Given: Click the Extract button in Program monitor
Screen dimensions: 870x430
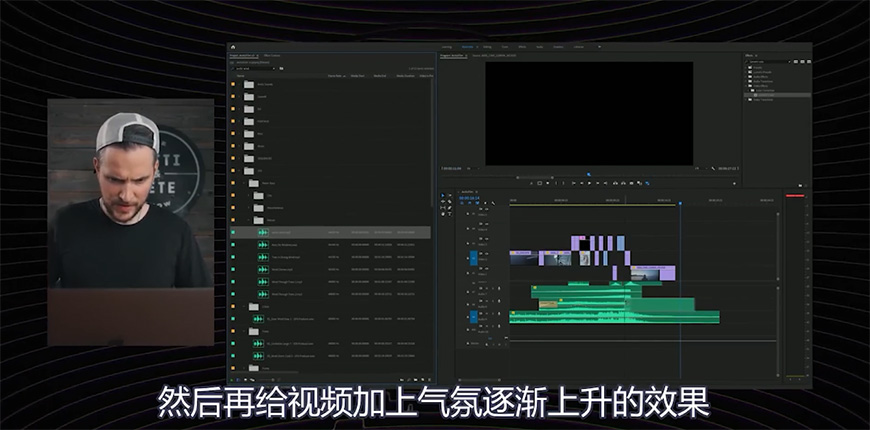Looking at the screenshot, I should [623, 183].
